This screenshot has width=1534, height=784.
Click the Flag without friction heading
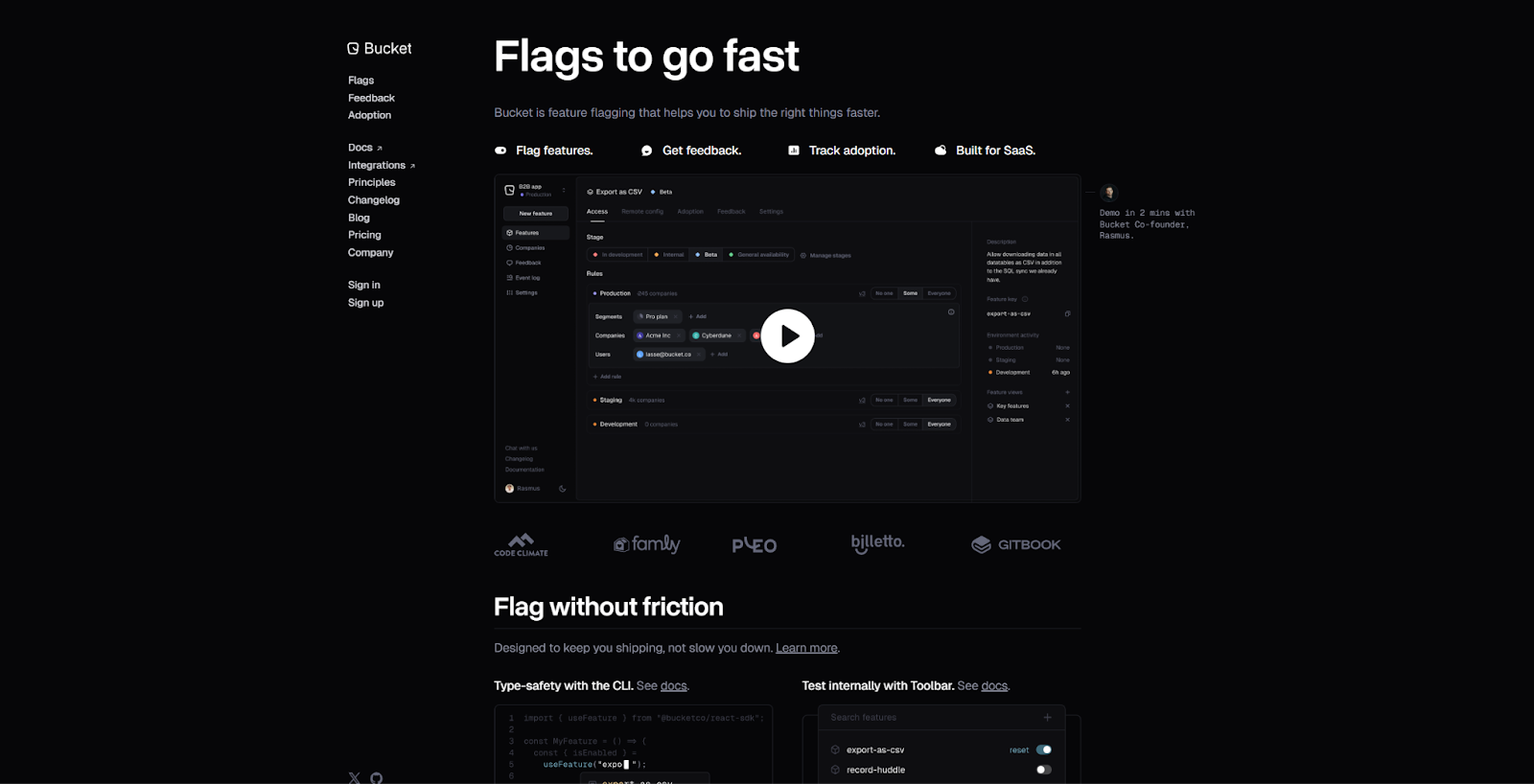click(x=609, y=607)
